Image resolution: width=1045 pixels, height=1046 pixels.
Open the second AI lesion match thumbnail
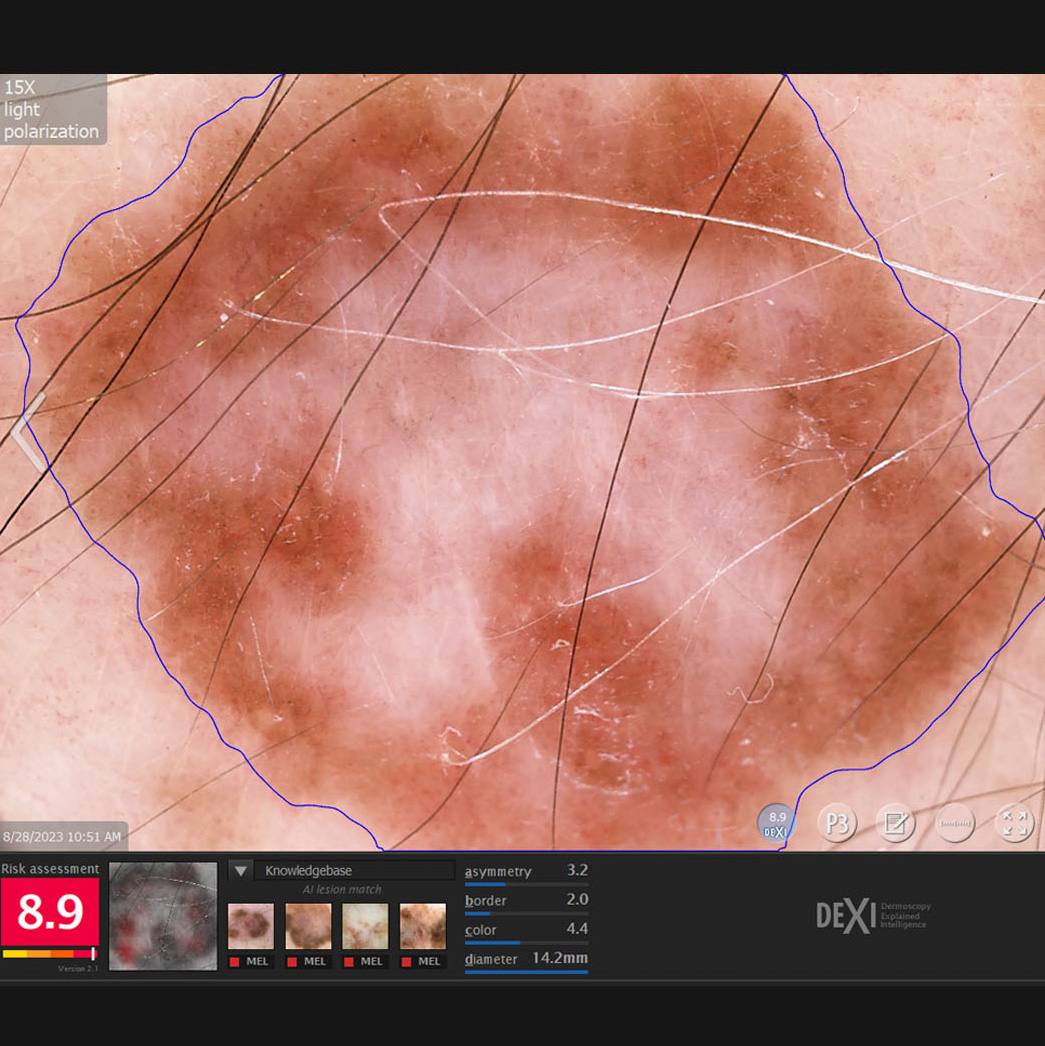308,926
